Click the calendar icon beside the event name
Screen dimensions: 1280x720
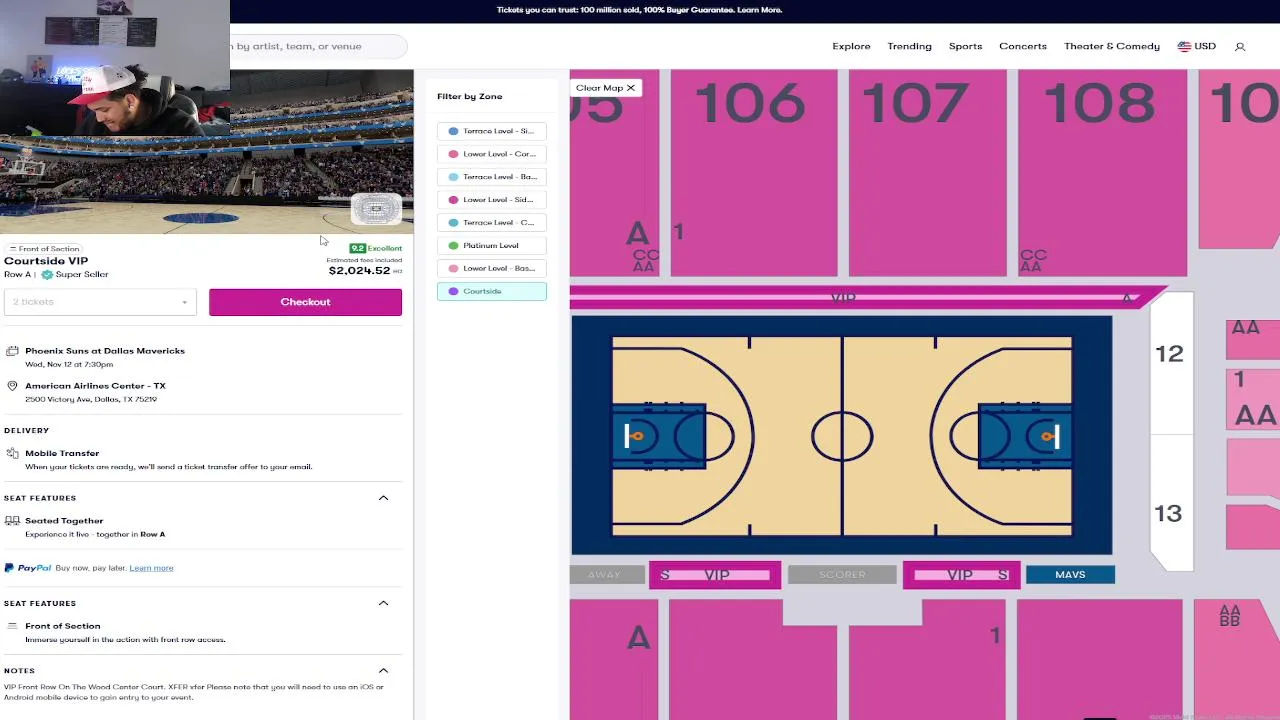(x=12, y=351)
